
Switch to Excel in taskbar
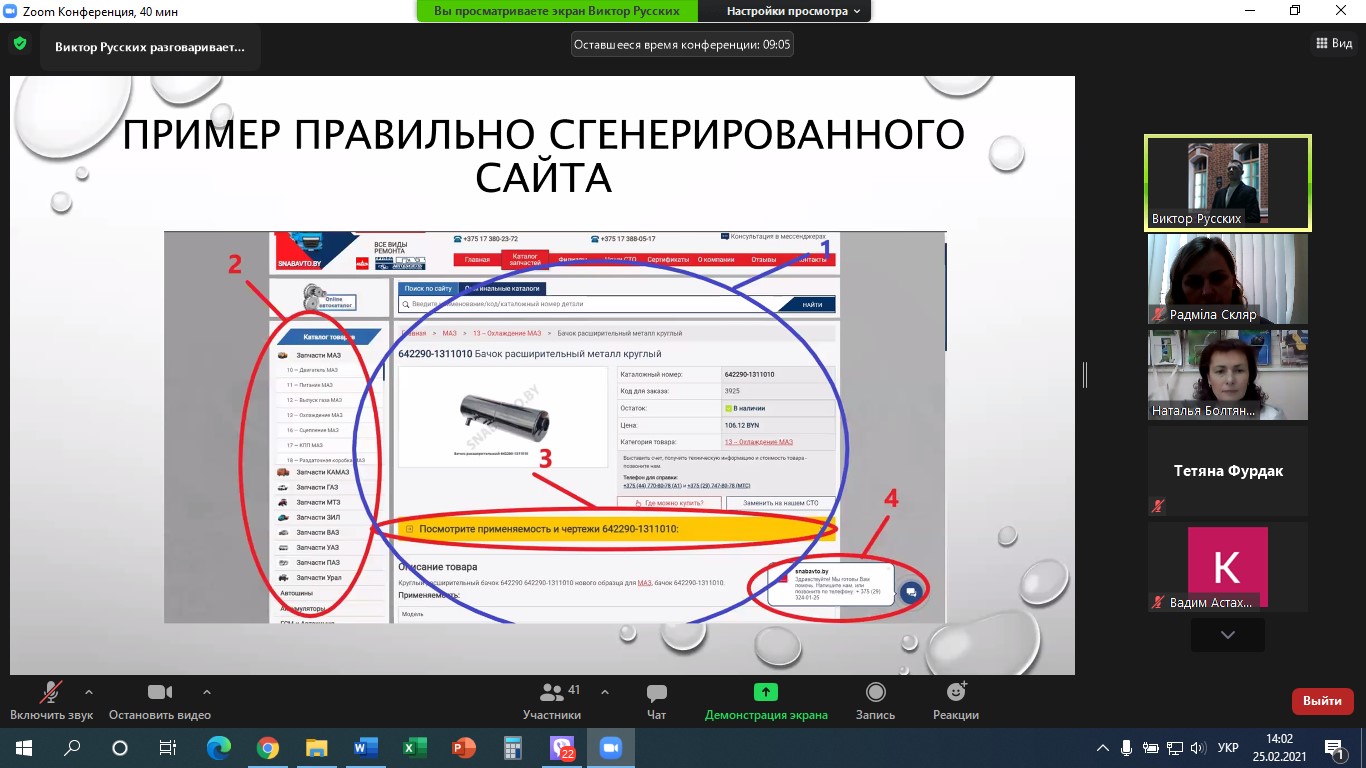(x=414, y=747)
